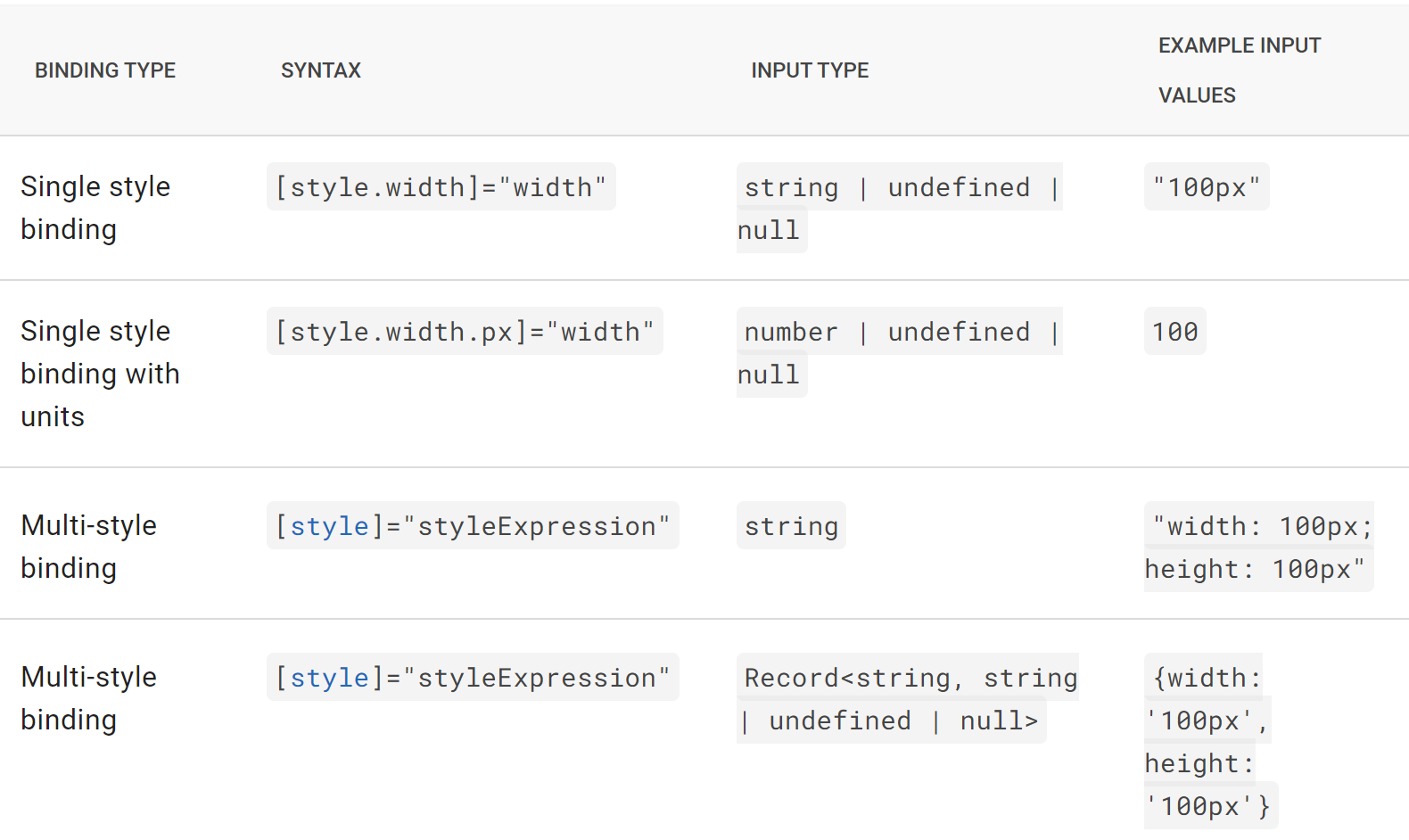The height and width of the screenshot is (840, 1409).
Task: Click "Multi-style binding" label in string row
Action: pos(88,547)
